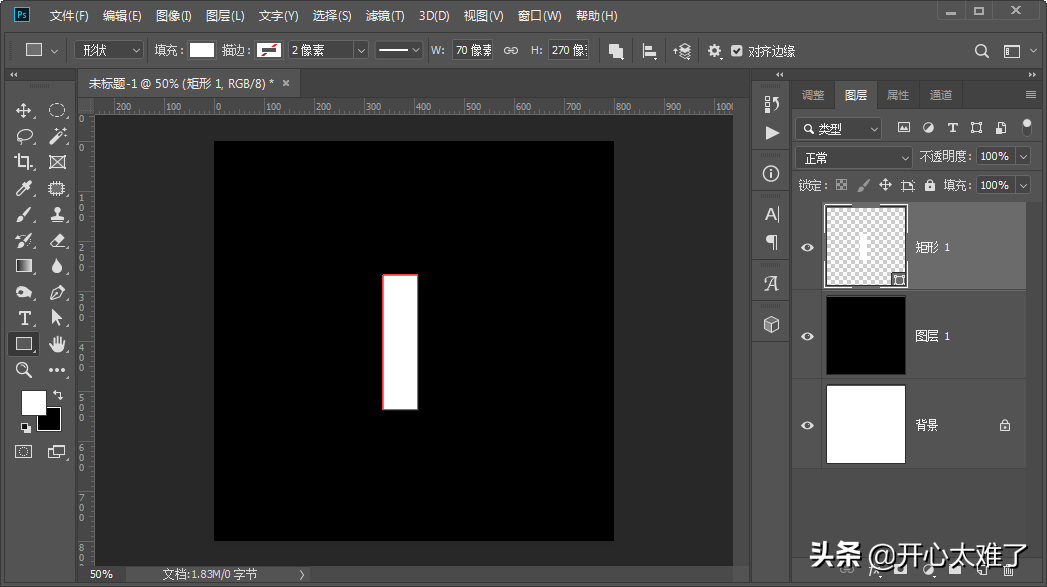The height and width of the screenshot is (587, 1047).
Task: Select the Crop tool
Action: click(x=23, y=162)
